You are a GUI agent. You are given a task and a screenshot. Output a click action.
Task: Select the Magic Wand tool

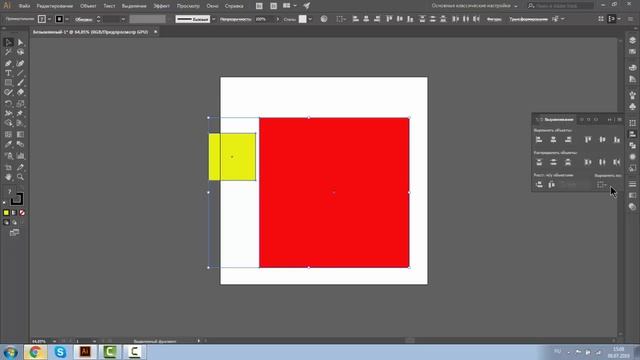pyautogui.click(x=8, y=52)
